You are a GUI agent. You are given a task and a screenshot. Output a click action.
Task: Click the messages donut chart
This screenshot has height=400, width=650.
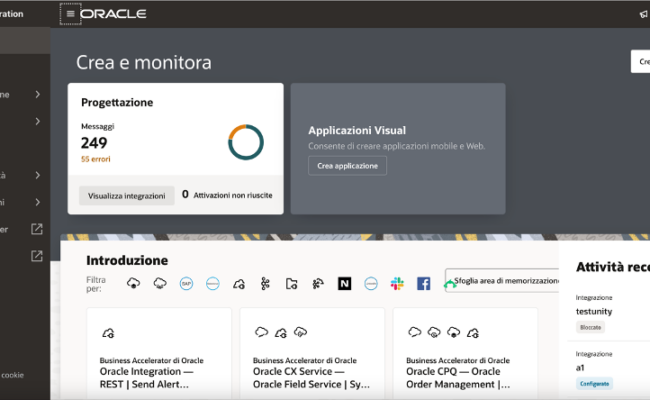coord(246,142)
